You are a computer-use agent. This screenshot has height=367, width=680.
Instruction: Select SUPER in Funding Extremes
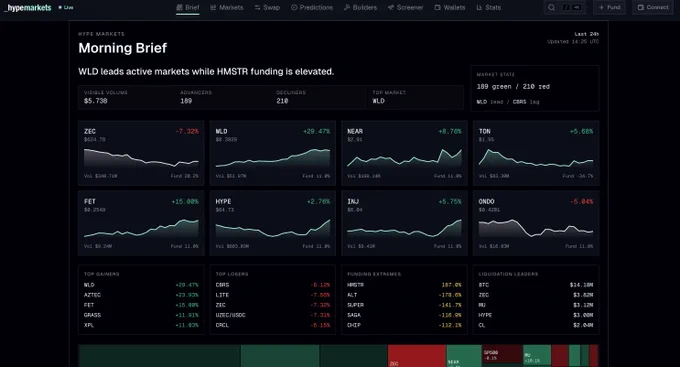pos(404,305)
